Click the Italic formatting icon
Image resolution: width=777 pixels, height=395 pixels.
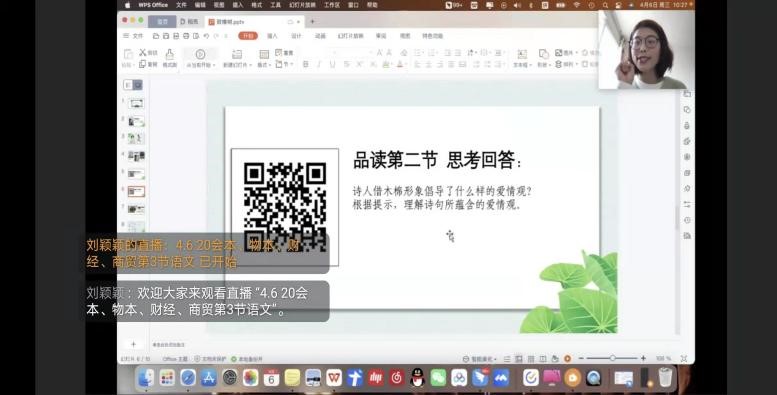click(x=319, y=64)
